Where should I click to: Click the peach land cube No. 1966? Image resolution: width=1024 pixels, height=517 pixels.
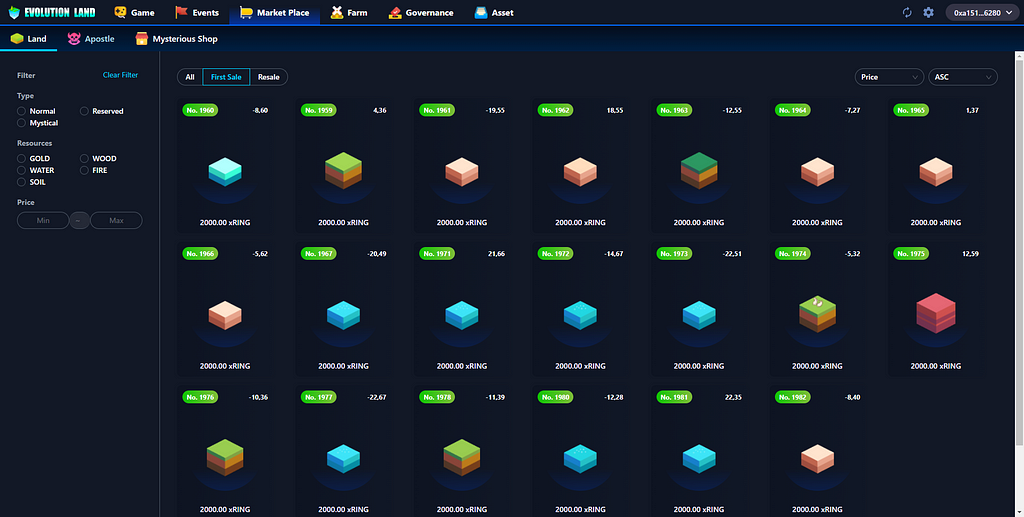pos(225,315)
